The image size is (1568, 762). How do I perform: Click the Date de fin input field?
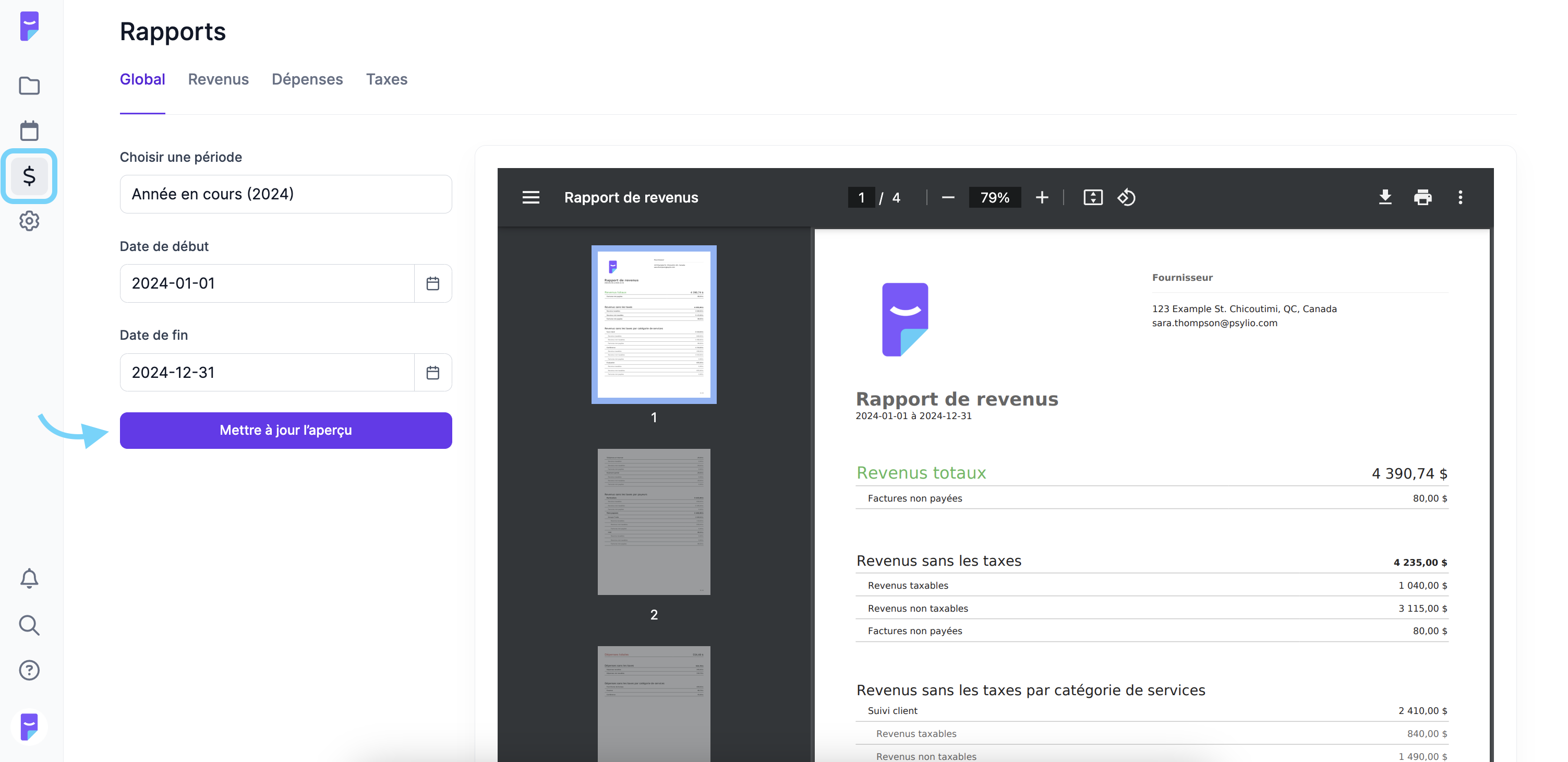(x=267, y=372)
